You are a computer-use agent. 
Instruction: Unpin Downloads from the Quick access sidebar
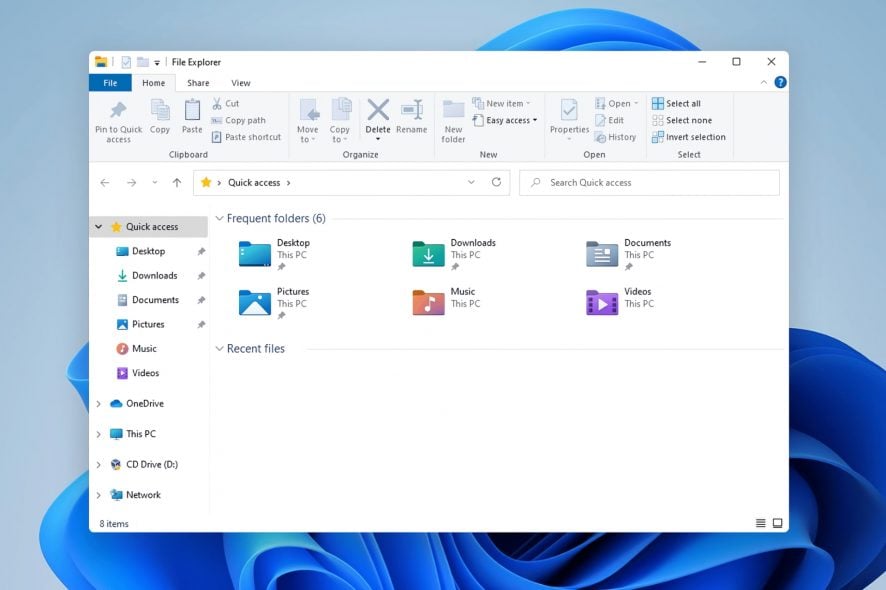click(x=200, y=275)
